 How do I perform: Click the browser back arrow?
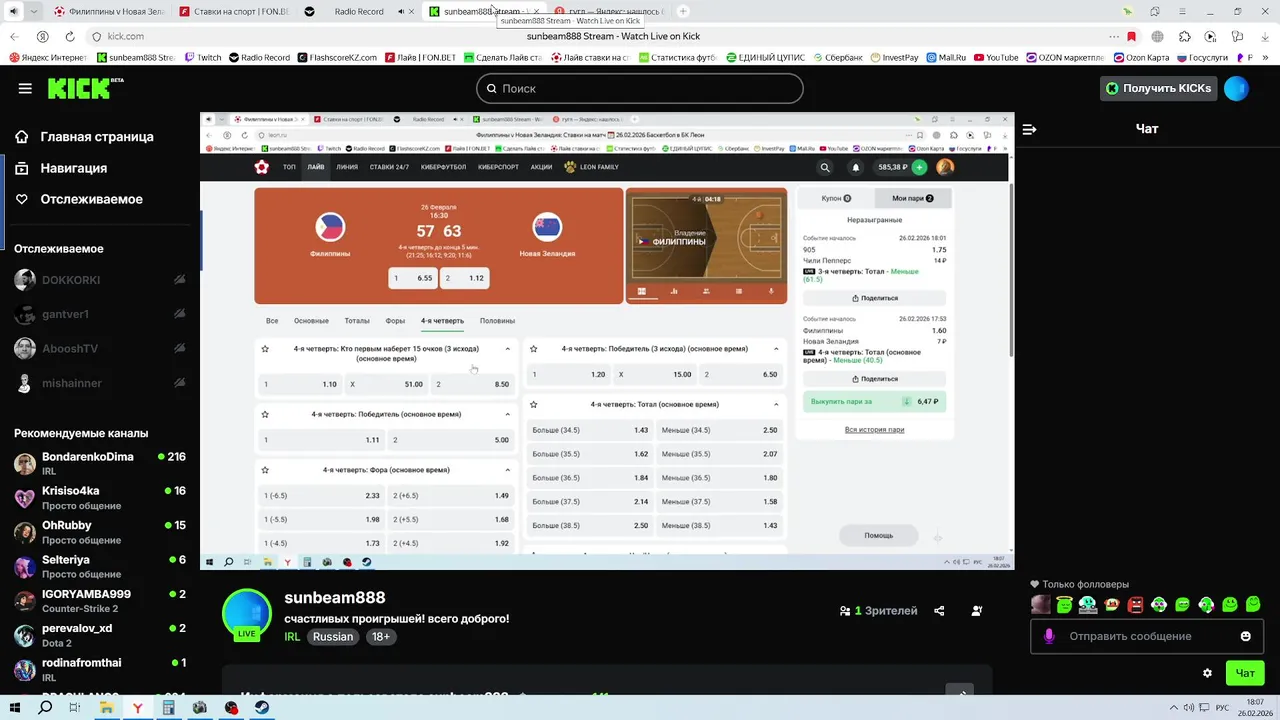pos(14,36)
